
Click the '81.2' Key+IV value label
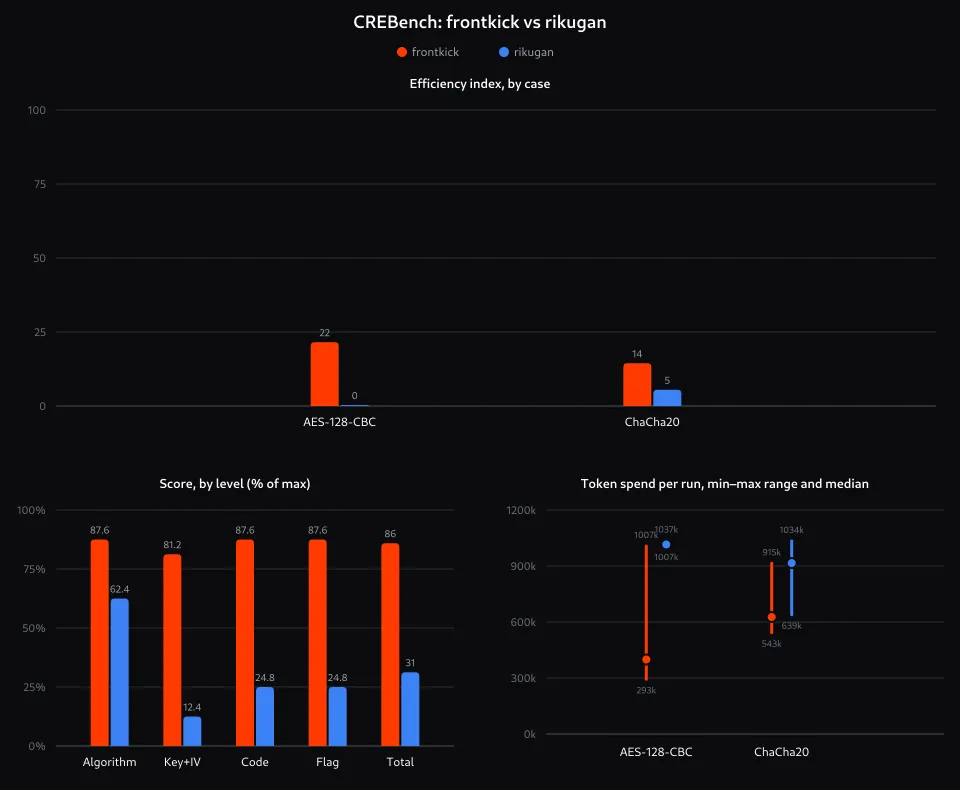tap(172, 545)
